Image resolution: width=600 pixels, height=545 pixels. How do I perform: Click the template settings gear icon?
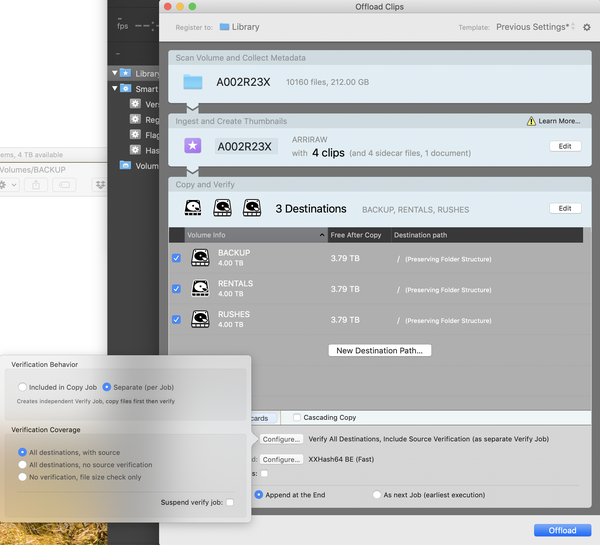587,27
